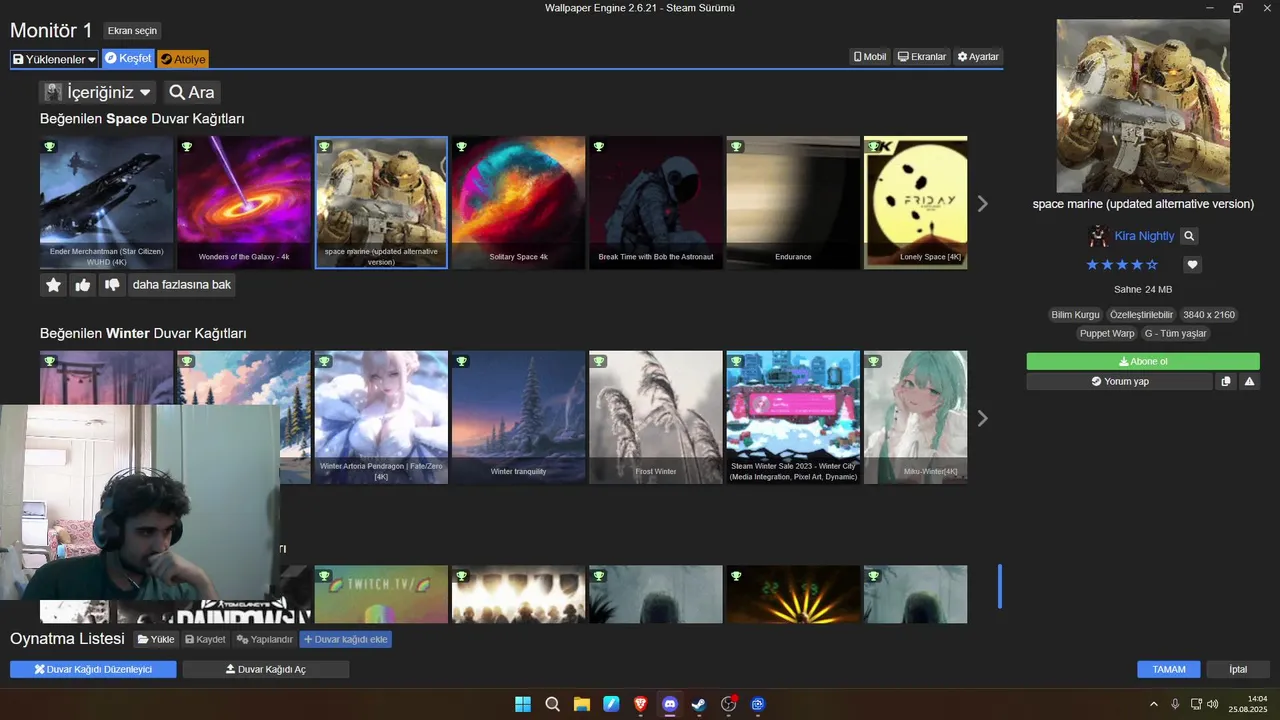Select the Winter tranquility thumbnail
This screenshot has width=1280, height=720.
pos(518,417)
